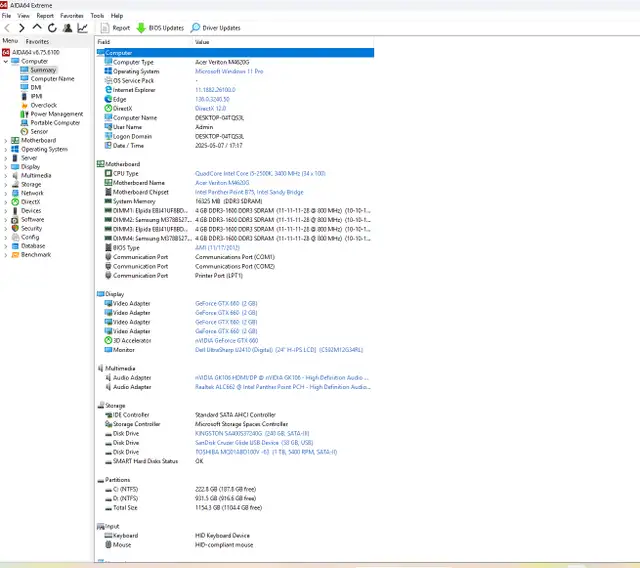The width and height of the screenshot is (640, 568).
Task: Select the AIDA64 v6.75.6100 root icon
Action: tap(6, 52)
